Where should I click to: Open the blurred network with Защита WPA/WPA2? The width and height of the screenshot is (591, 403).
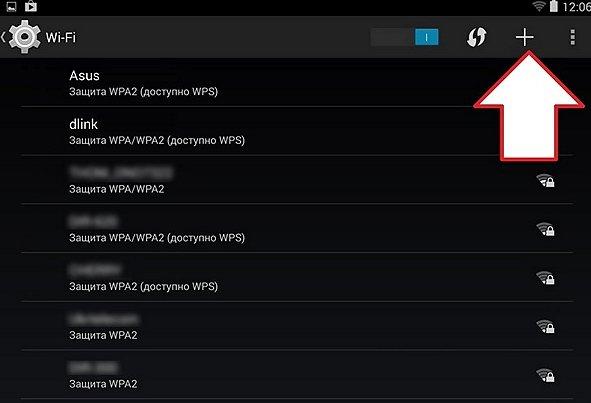[x=297, y=180]
